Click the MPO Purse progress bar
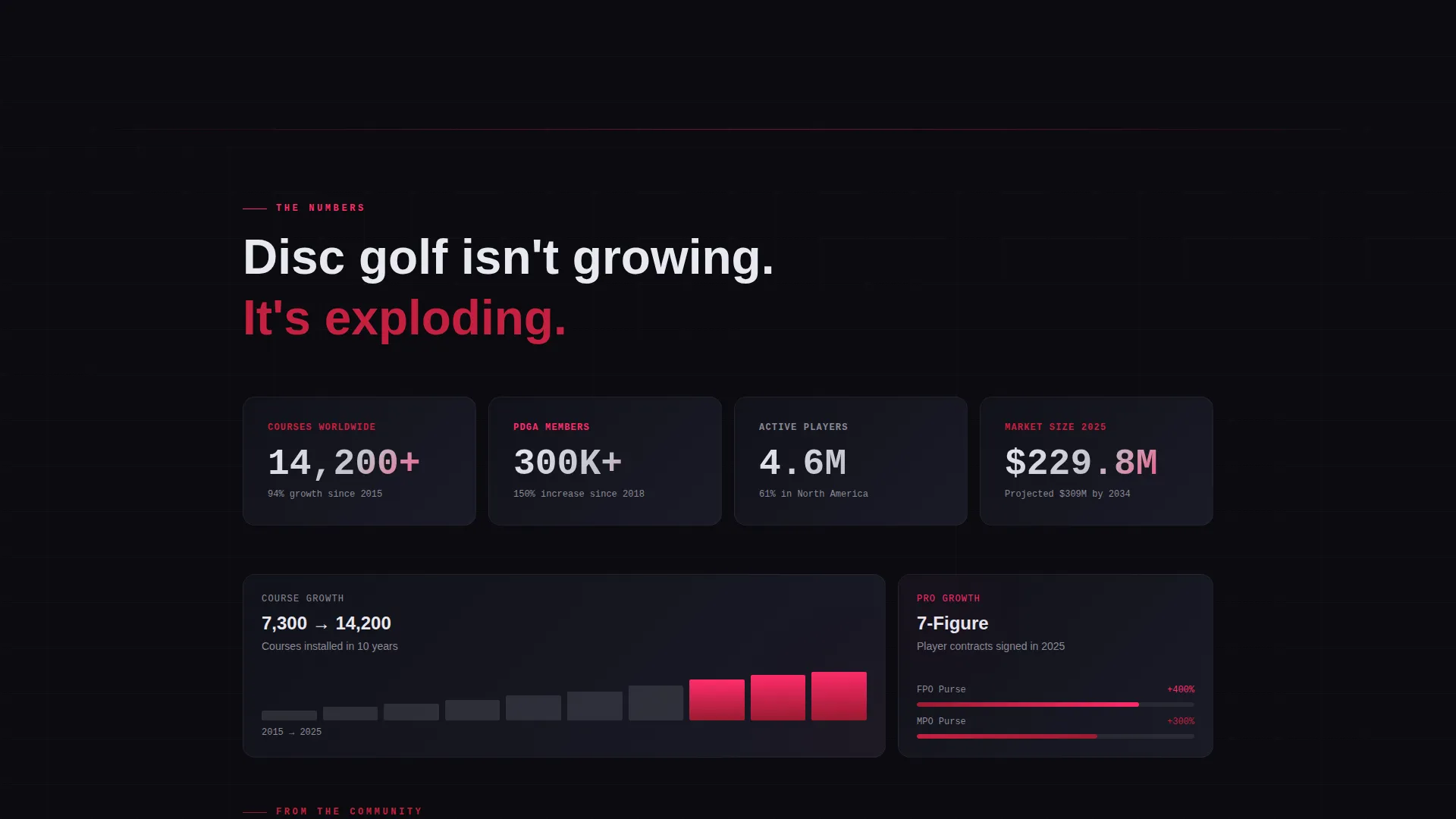 [1055, 736]
